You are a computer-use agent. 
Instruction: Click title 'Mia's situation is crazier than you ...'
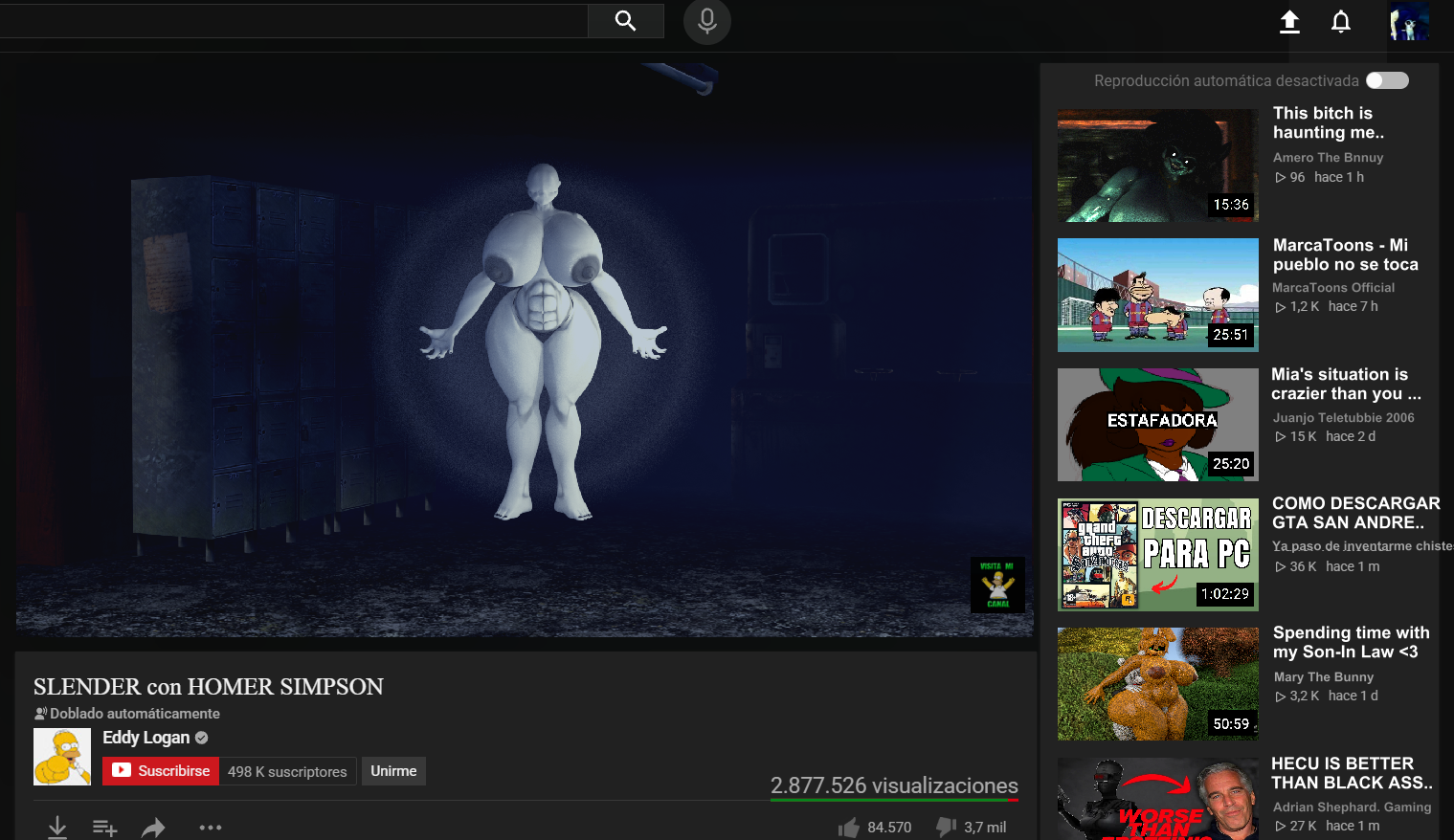pos(1346,385)
